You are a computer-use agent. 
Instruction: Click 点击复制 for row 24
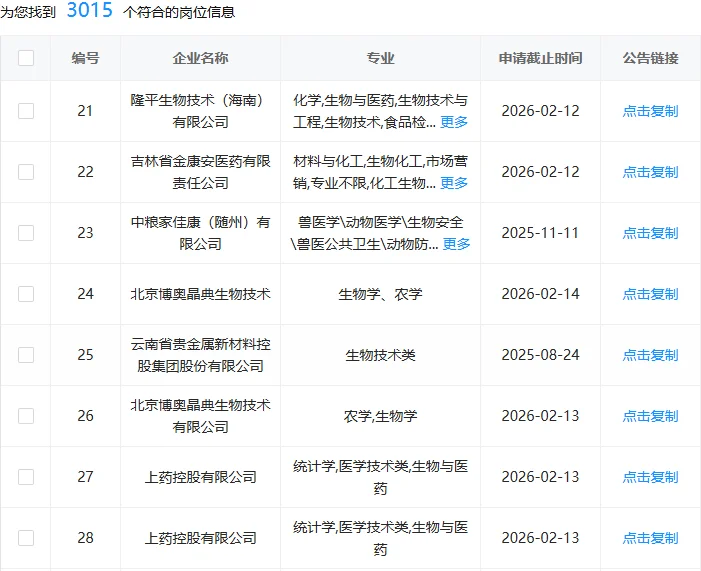(650, 294)
